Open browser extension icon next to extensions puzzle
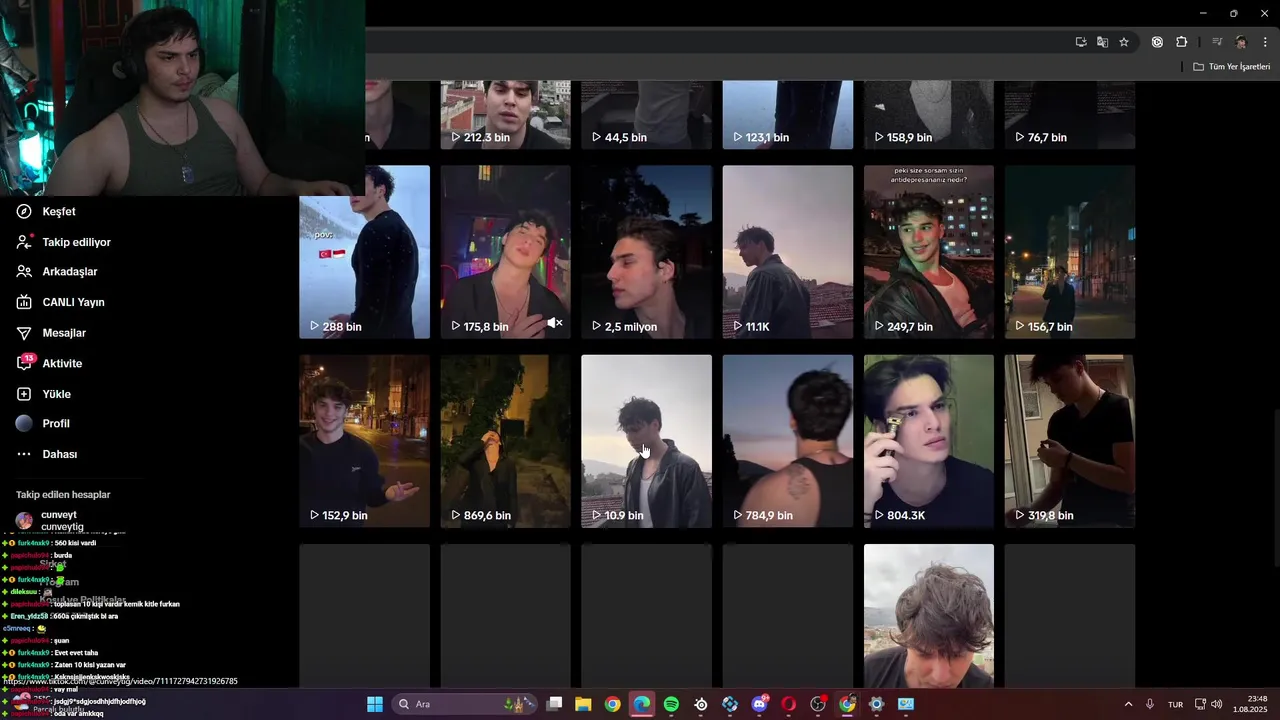 1157,42
